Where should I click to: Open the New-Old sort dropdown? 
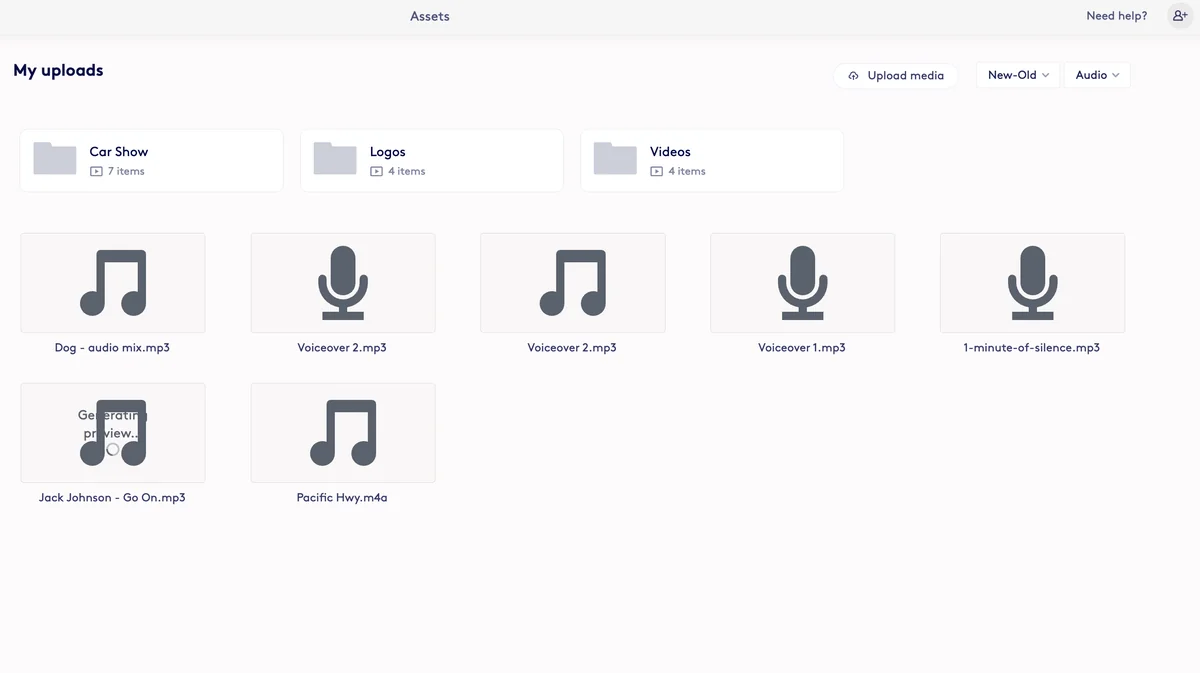pyautogui.click(x=1017, y=74)
